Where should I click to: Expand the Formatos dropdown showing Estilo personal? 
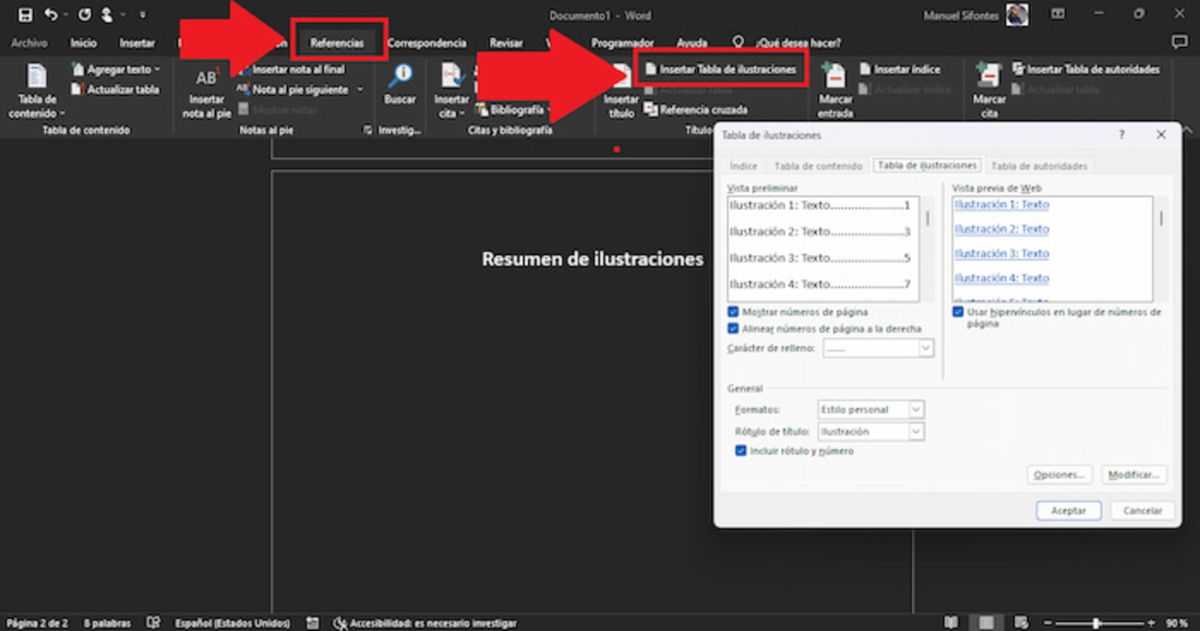click(x=915, y=409)
